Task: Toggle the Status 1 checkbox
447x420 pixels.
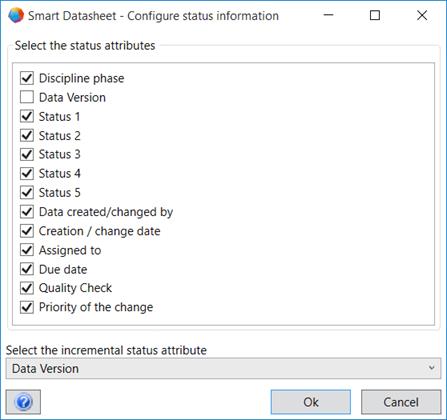Action: 27,116
